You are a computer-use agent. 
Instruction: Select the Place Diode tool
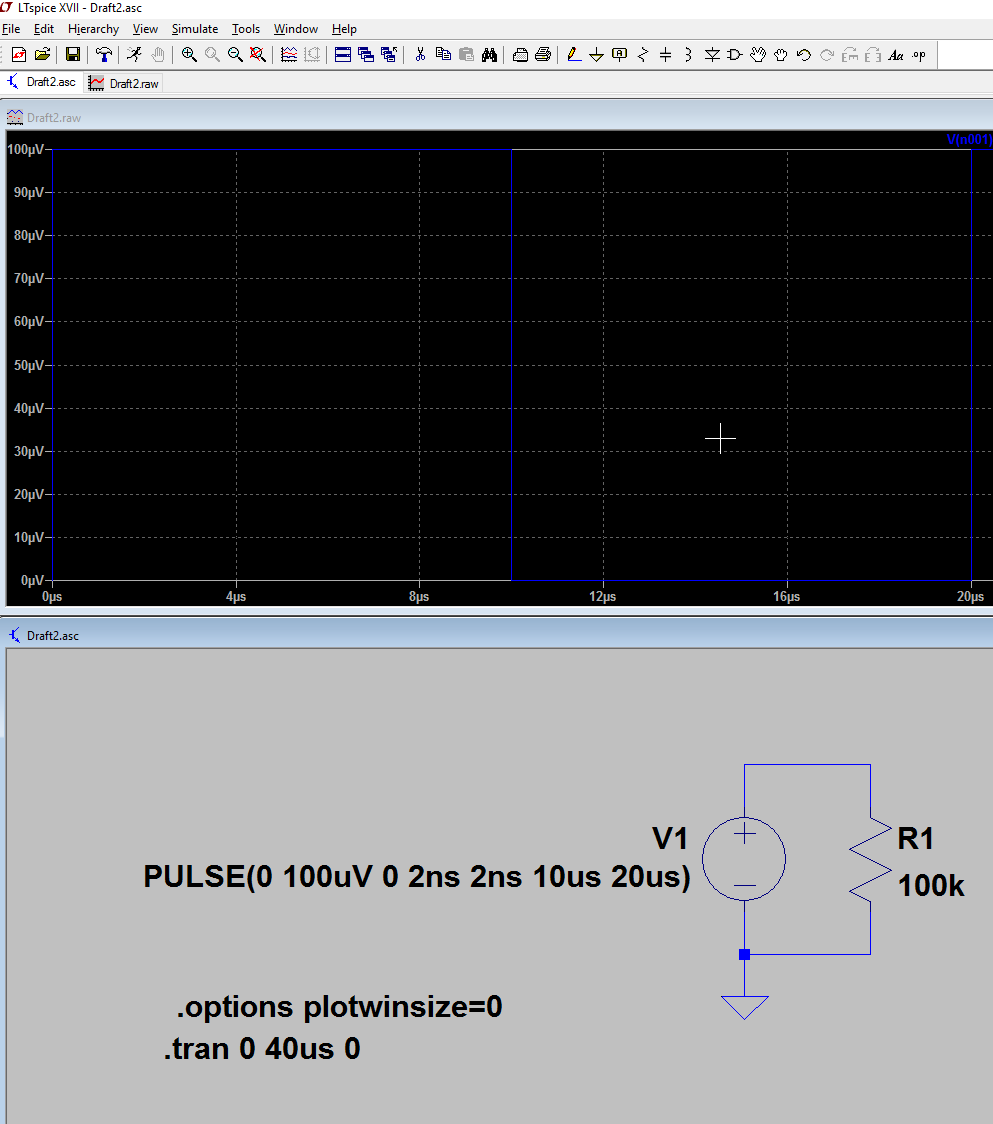coord(712,54)
